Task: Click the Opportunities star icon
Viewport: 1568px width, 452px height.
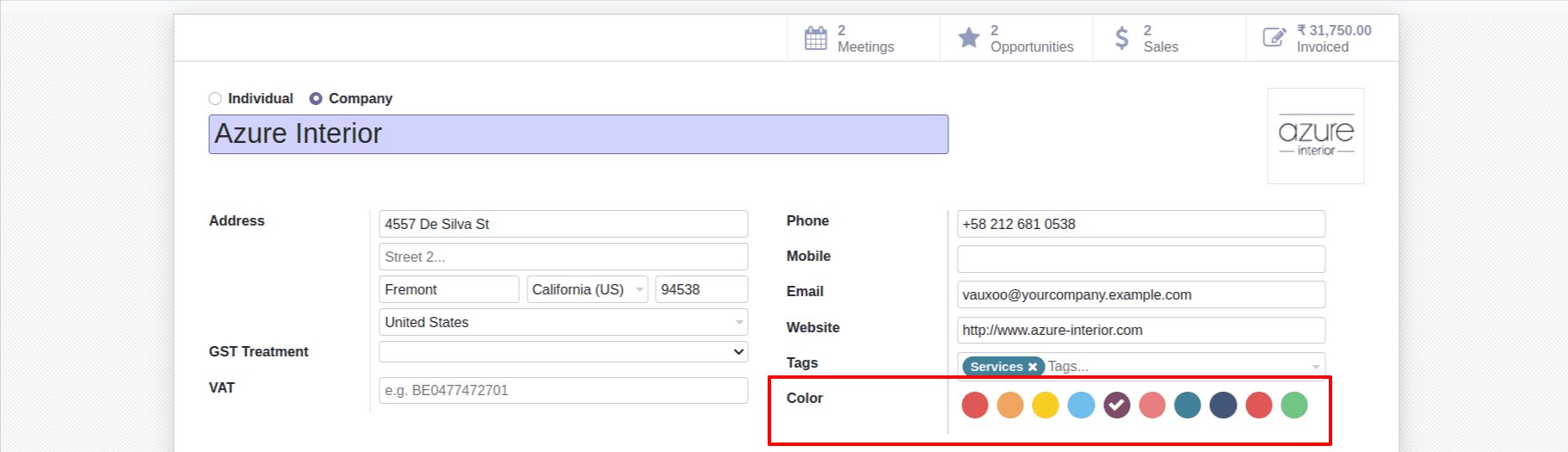Action: pyautogui.click(x=968, y=38)
